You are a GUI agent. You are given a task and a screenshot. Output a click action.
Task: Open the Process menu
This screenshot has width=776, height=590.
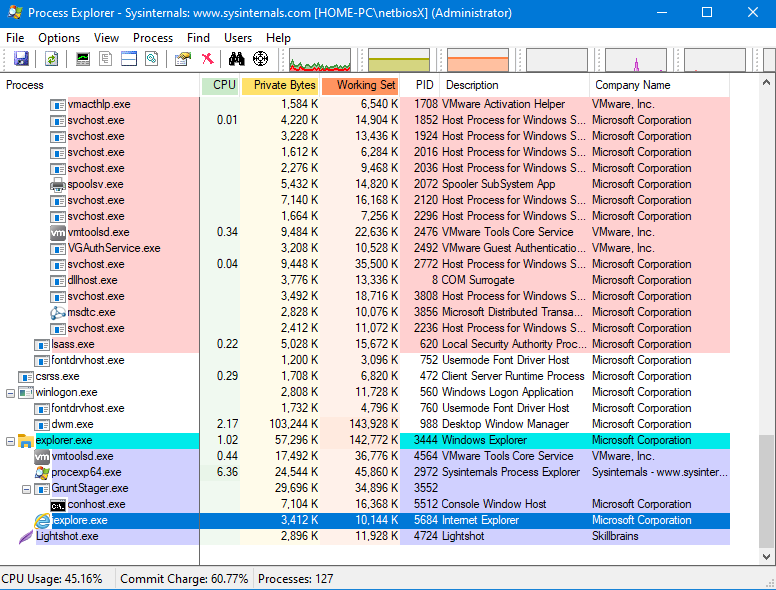[153, 38]
